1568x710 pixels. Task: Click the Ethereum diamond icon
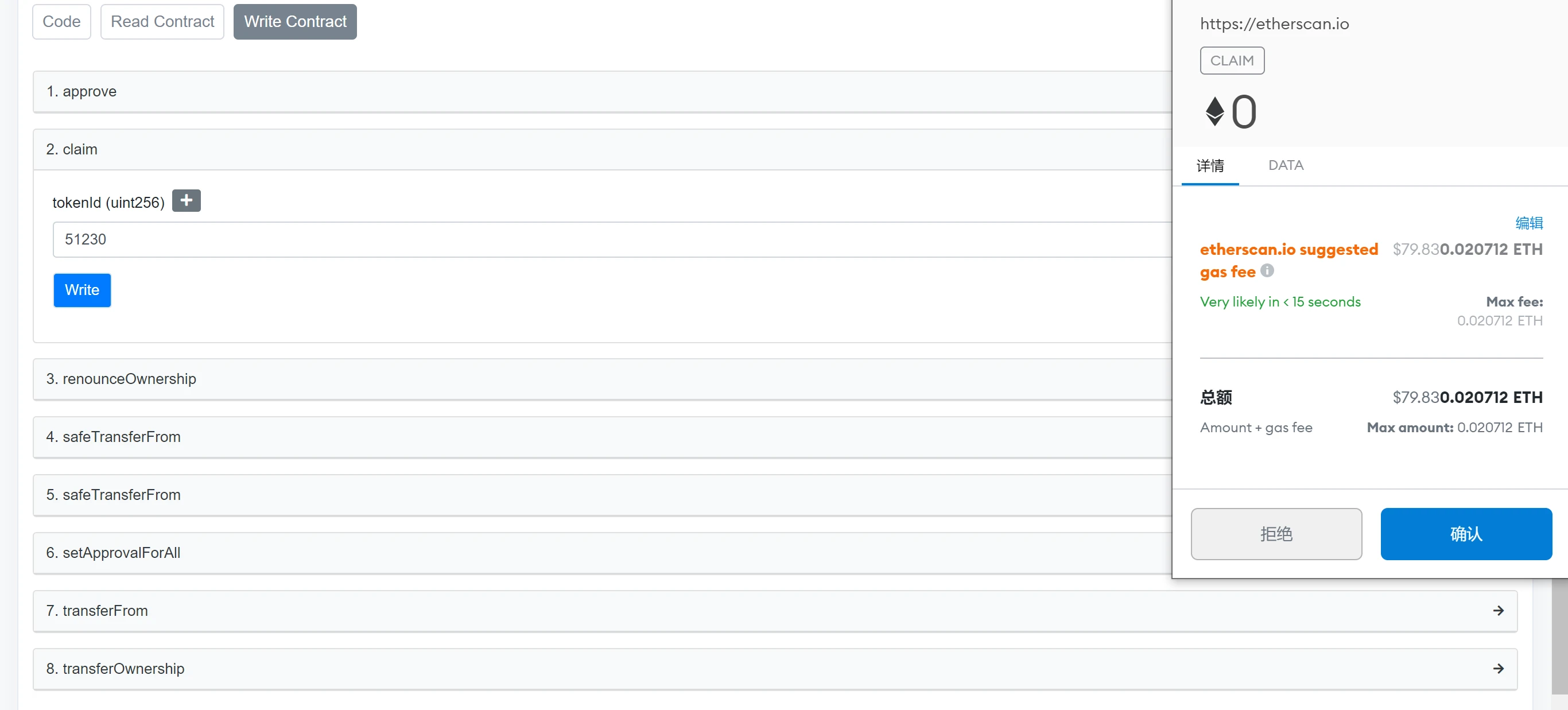pos(1215,111)
